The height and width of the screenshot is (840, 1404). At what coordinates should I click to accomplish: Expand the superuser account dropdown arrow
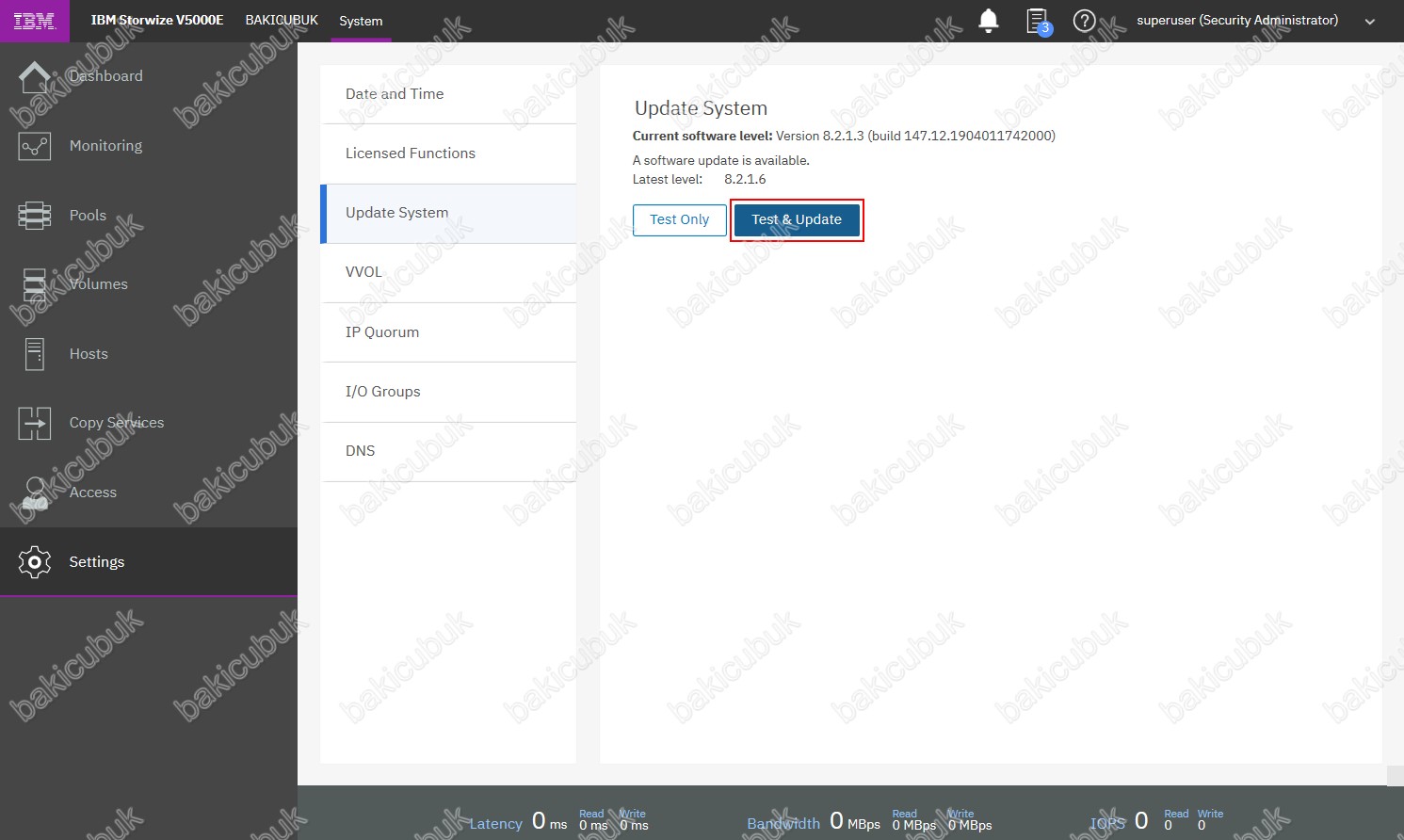[1370, 22]
